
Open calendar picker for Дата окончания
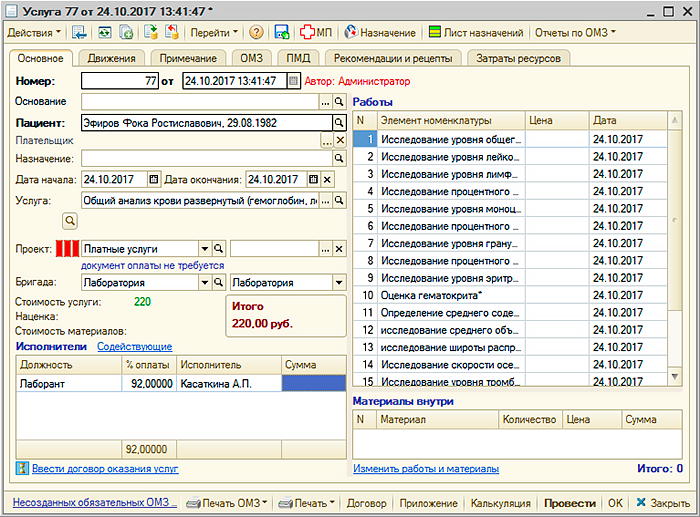(x=313, y=179)
